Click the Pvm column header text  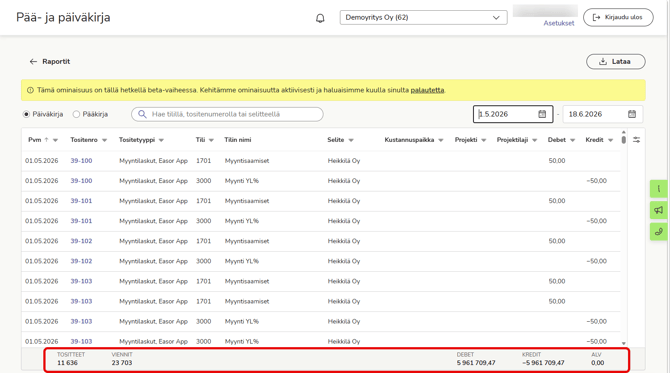coord(35,140)
